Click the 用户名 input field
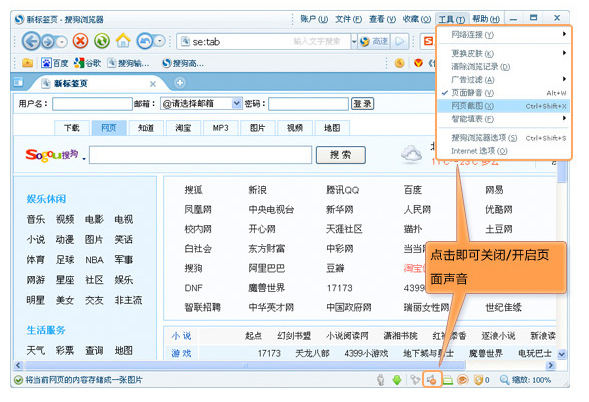 [x=92, y=104]
